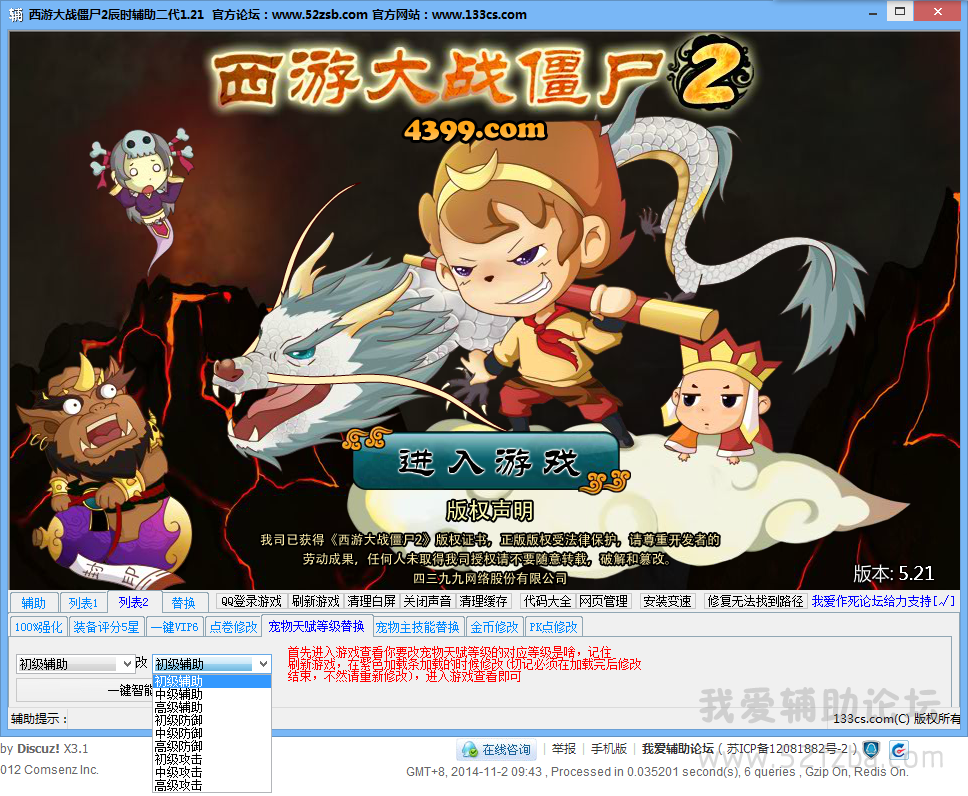Image resolution: width=968 pixels, height=796 pixels.
Task: Click the 刷新游戏 refresh button
Action: (315, 601)
